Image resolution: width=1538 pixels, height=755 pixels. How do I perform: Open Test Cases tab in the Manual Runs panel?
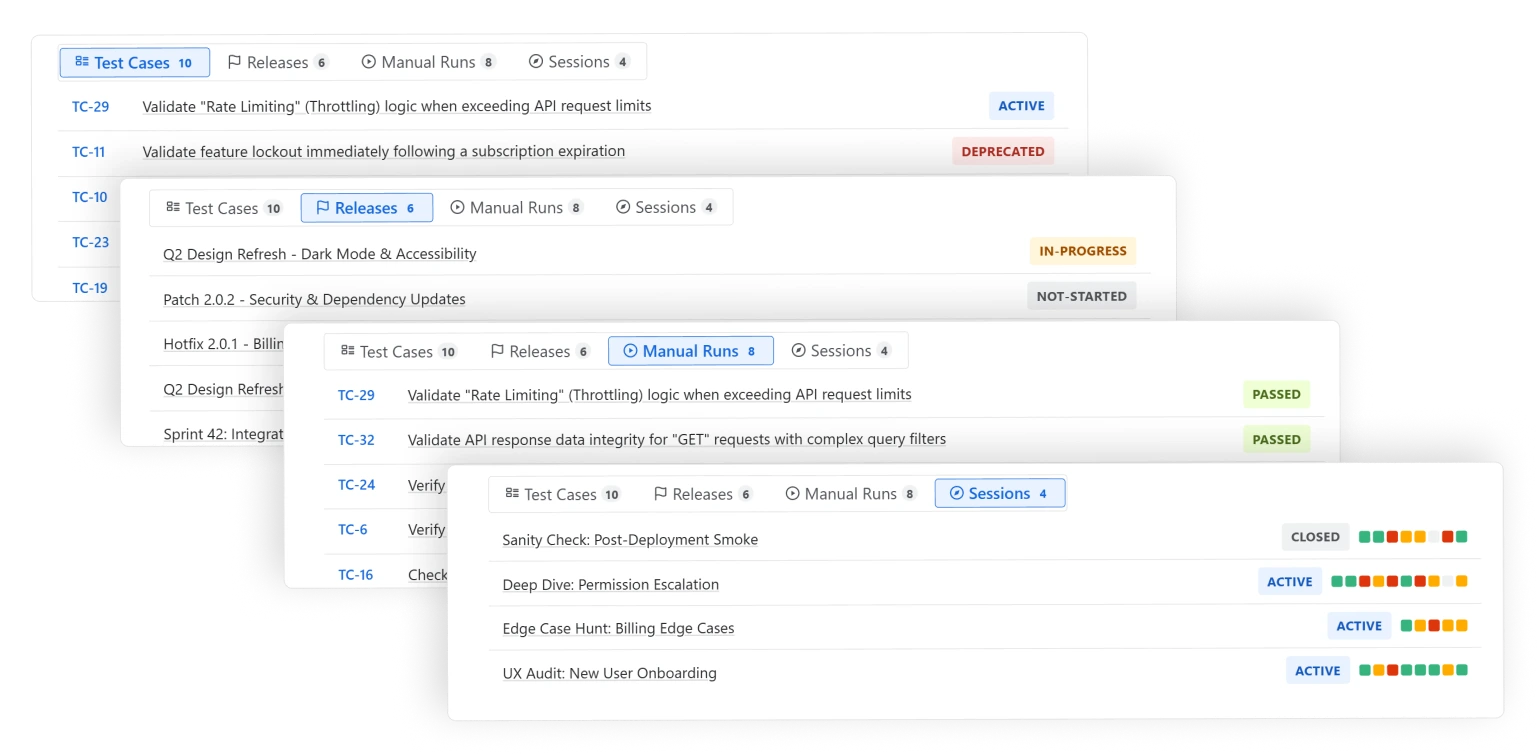[x=398, y=351]
